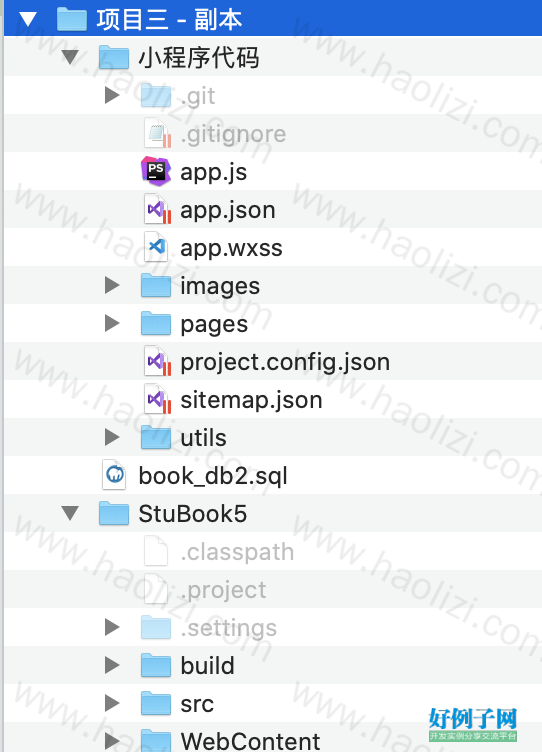This screenshot has width=542, height=752.
Task: Click the .gitignore text file icon
Action: coord(157,133)
